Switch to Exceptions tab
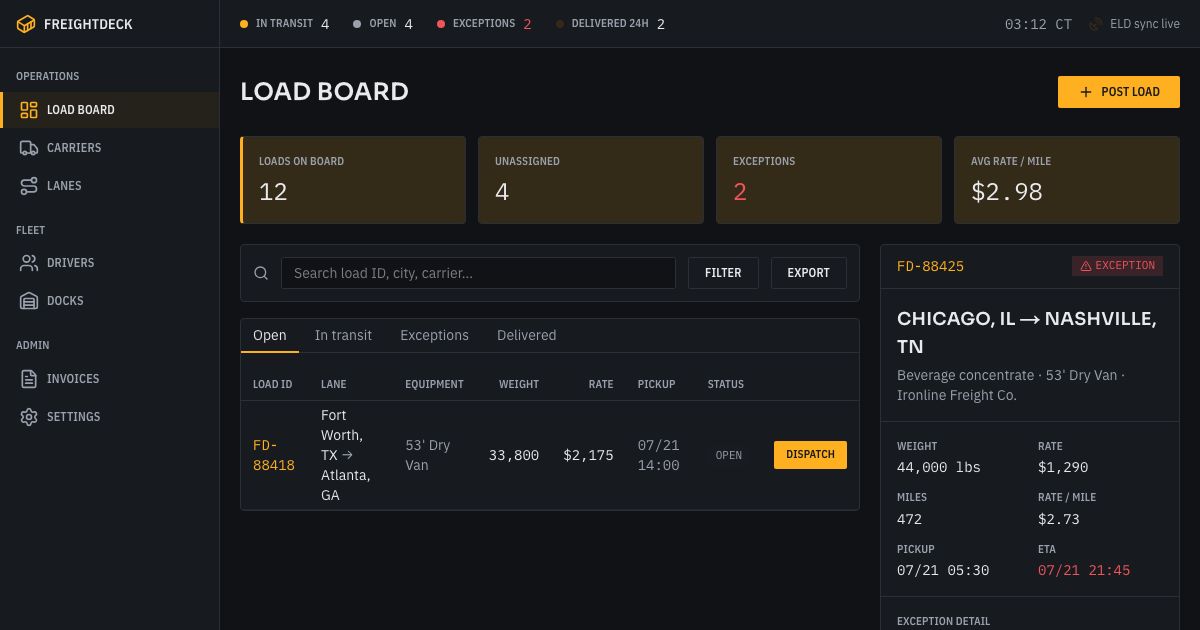 [434, 336]
